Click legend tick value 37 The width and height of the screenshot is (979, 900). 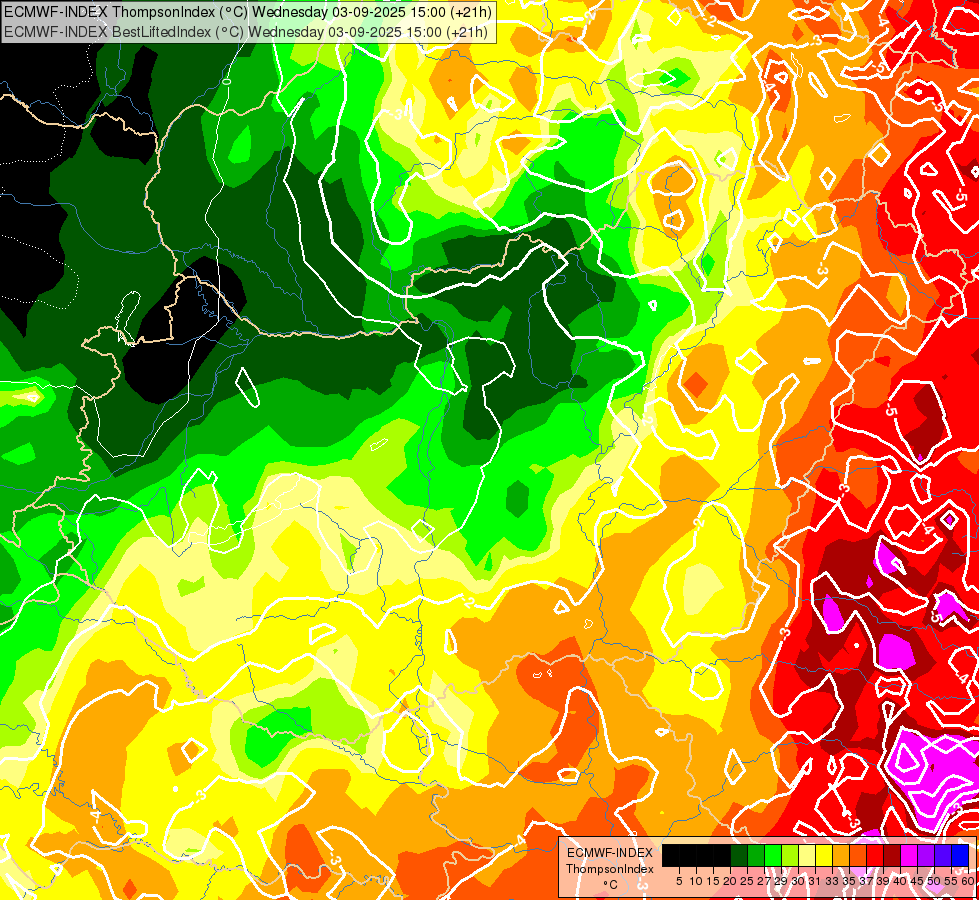coord(865,881)
